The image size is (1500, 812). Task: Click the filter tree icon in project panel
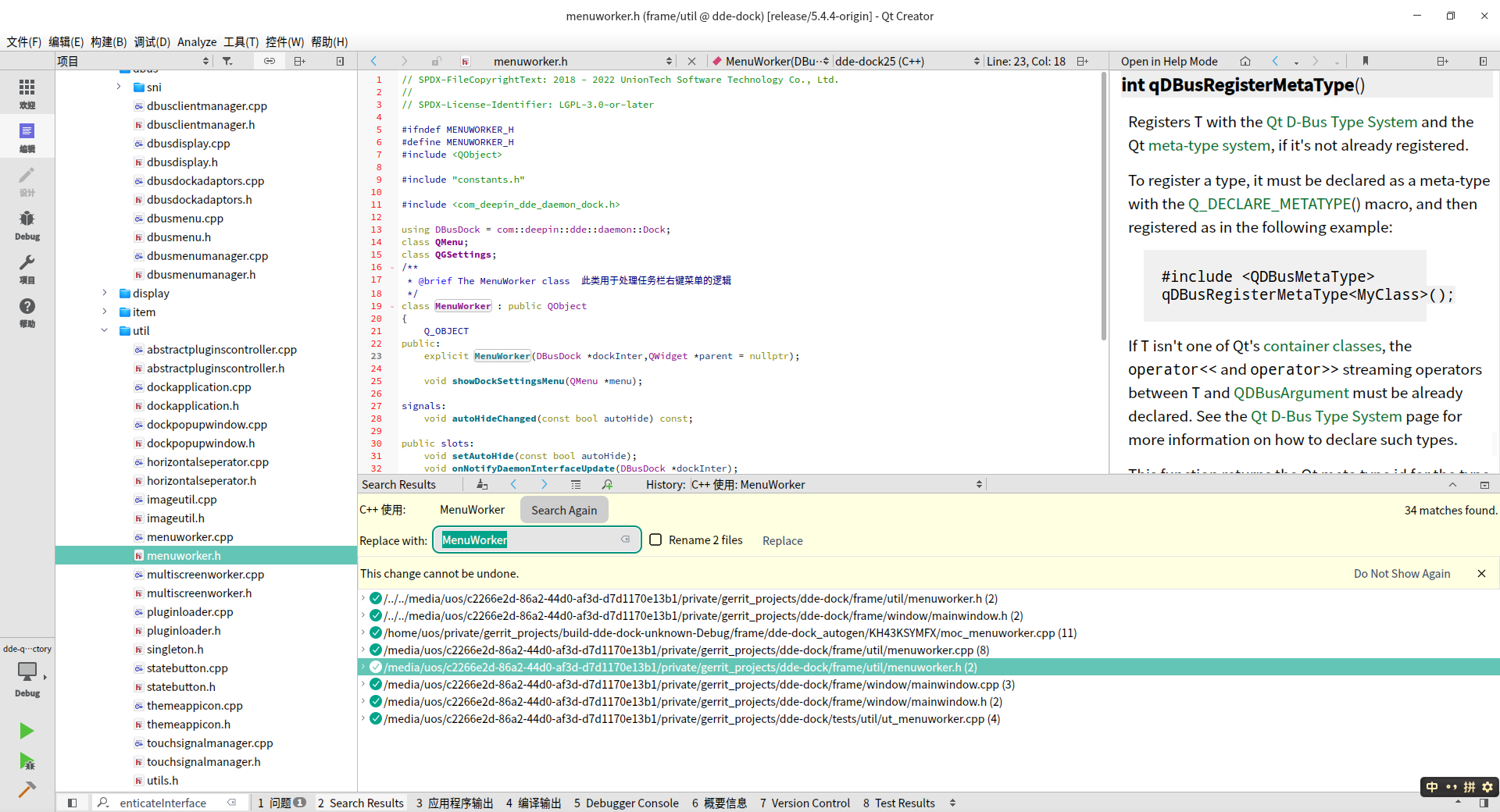227,61
